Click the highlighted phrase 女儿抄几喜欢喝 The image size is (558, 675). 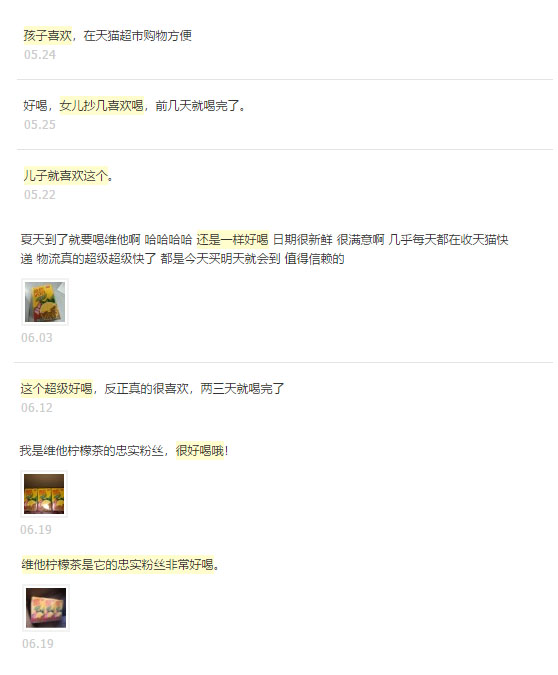(101, 105)
